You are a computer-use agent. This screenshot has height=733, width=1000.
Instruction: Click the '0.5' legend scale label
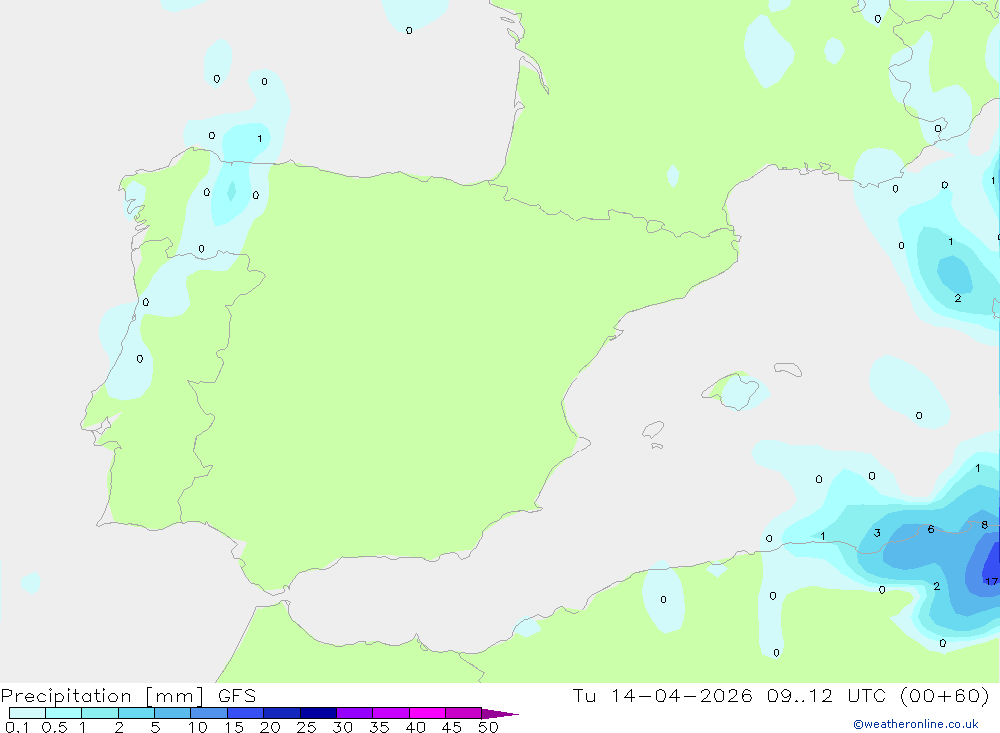tap(54, 727)
